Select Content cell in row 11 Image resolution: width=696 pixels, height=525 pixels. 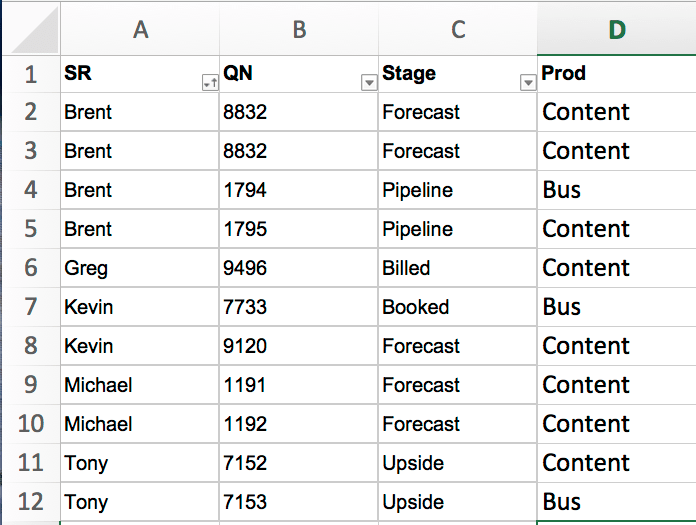(x=617, y=463)
